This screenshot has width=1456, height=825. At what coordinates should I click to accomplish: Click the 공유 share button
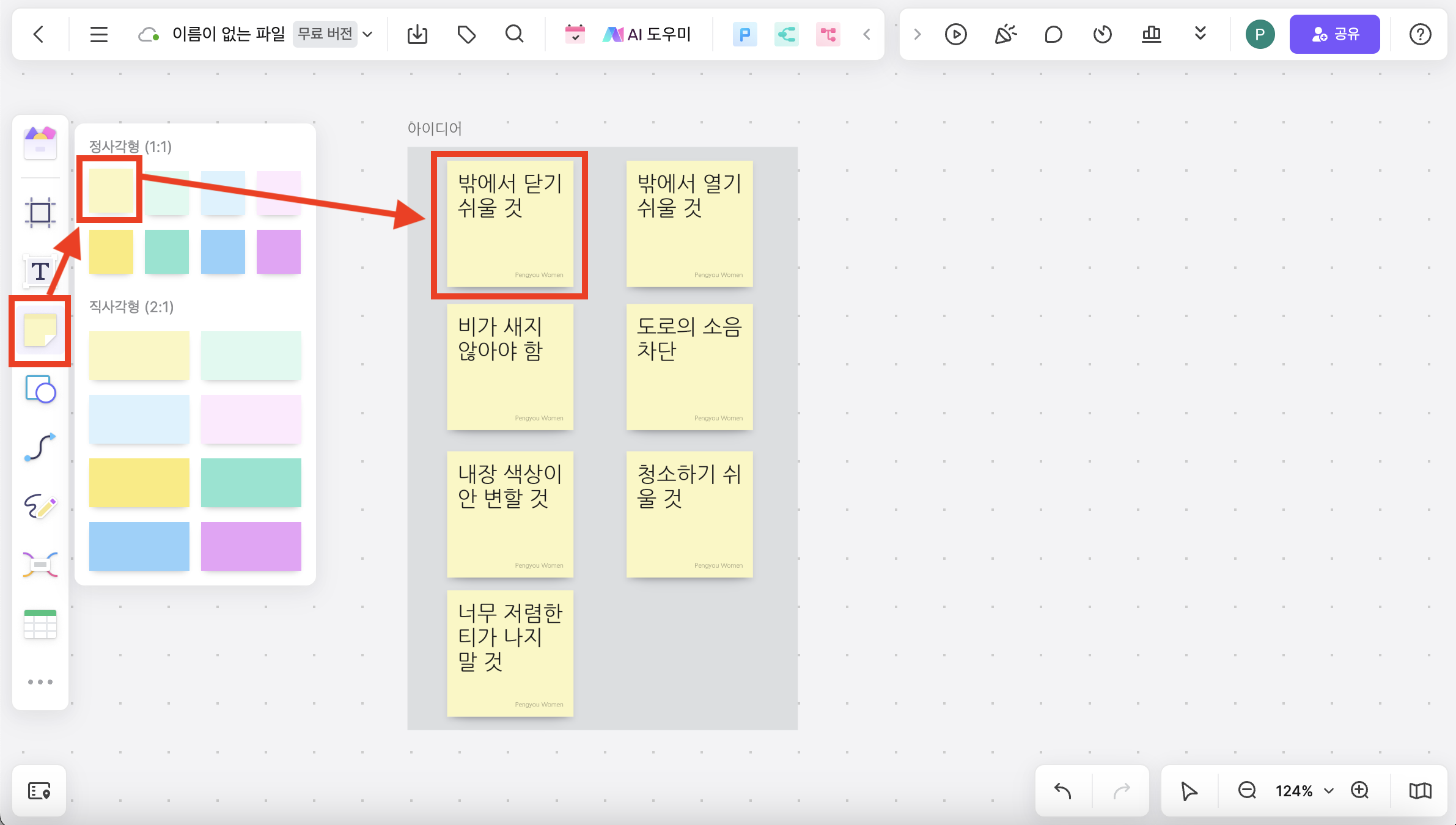coord(1334,34)
